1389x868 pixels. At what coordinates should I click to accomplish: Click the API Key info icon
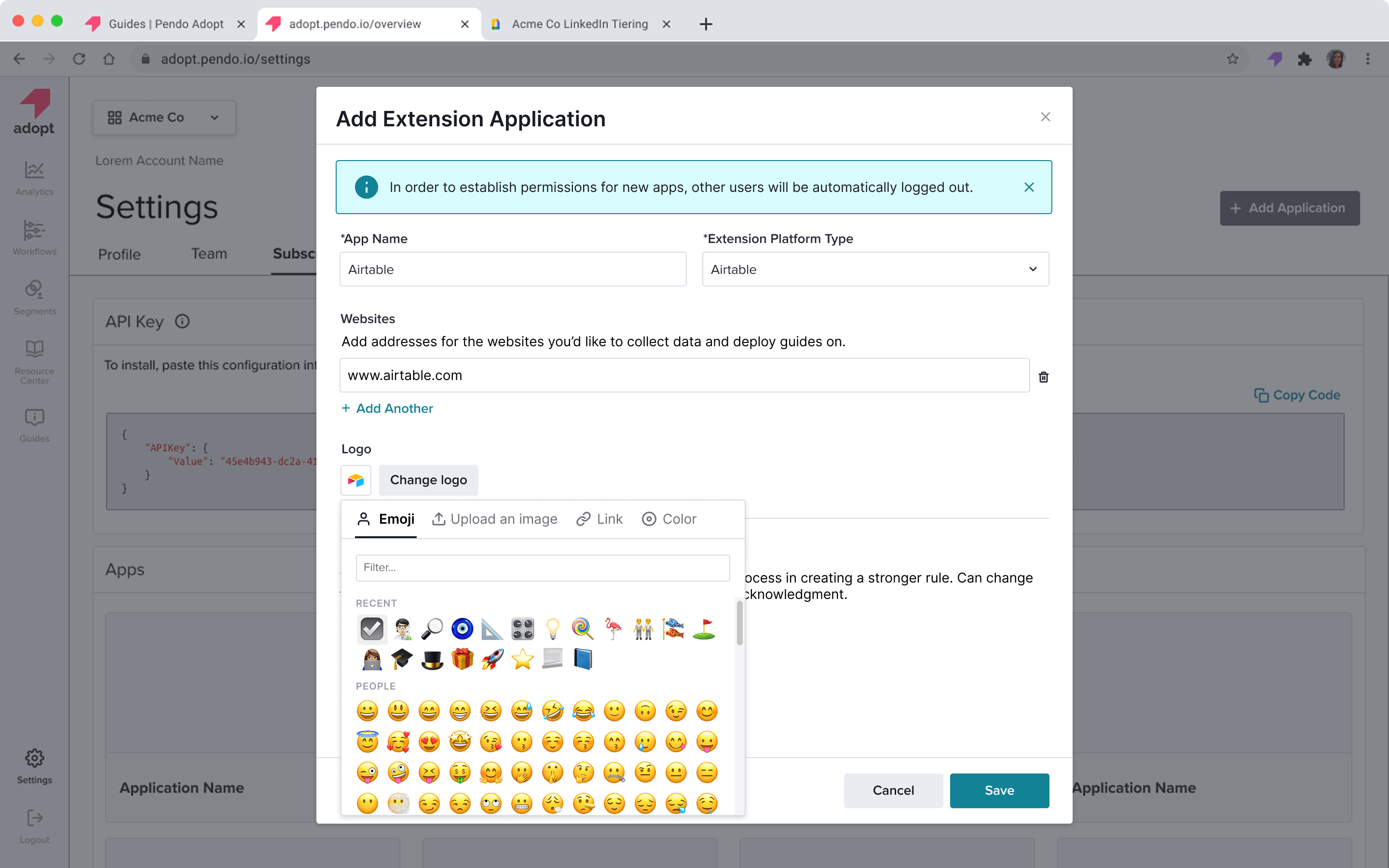182,322
